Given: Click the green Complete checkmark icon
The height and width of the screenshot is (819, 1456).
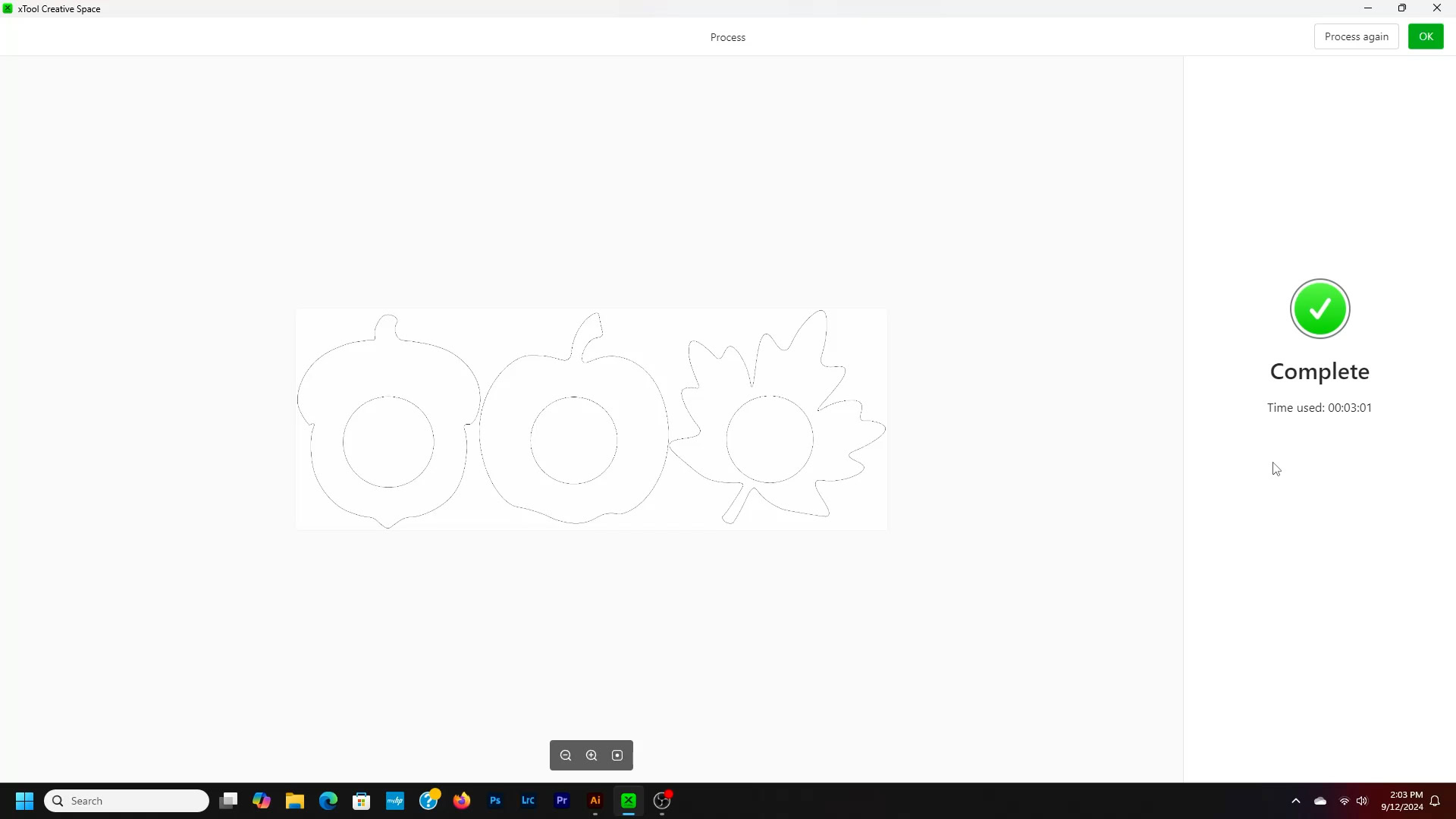Looking at the screenshot, I should [1319, 309].
